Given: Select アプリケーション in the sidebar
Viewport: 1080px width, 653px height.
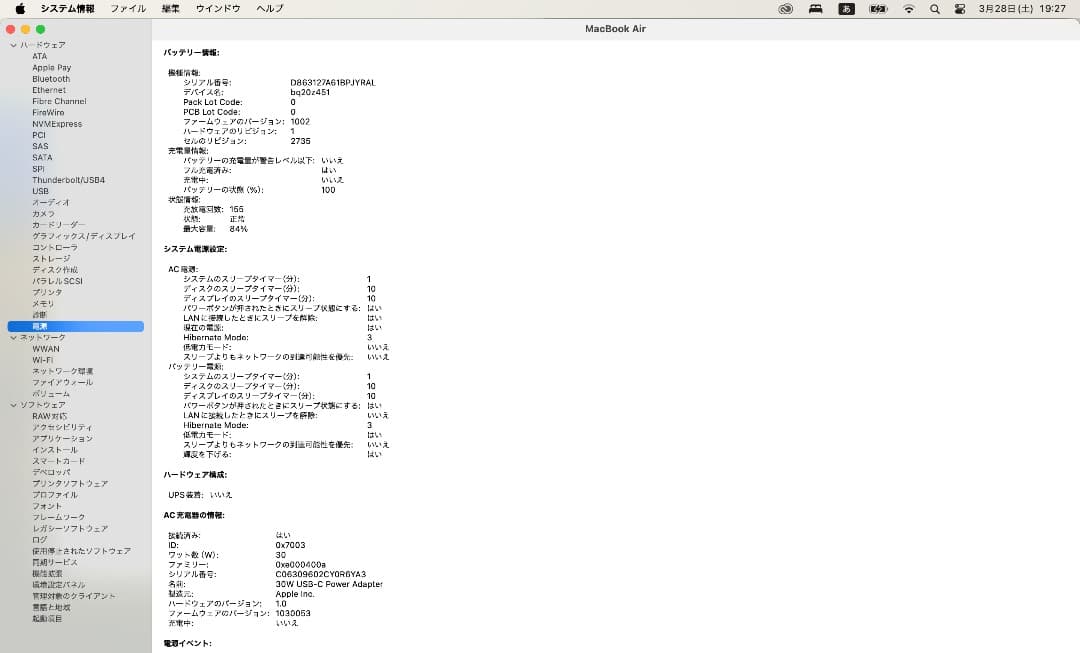Looking at the screenshot, I should tap(62, 439).
